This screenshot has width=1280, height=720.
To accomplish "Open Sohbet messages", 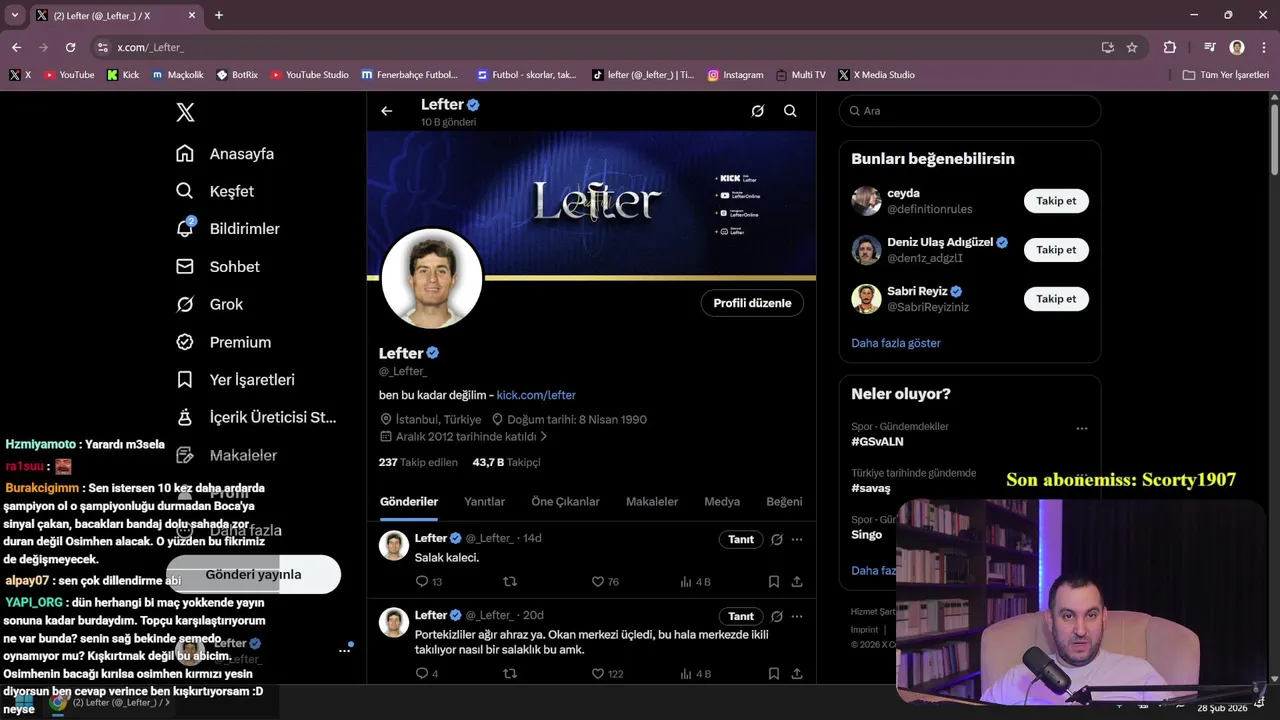I will (x=218, y=267).
